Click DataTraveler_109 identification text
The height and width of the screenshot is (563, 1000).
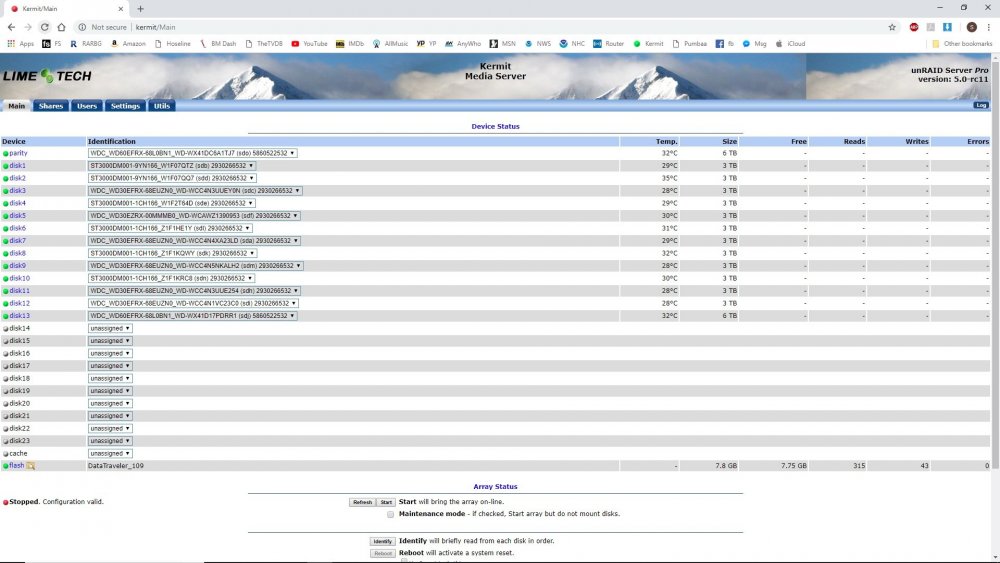pyautogui.click(x=115, y=466)
